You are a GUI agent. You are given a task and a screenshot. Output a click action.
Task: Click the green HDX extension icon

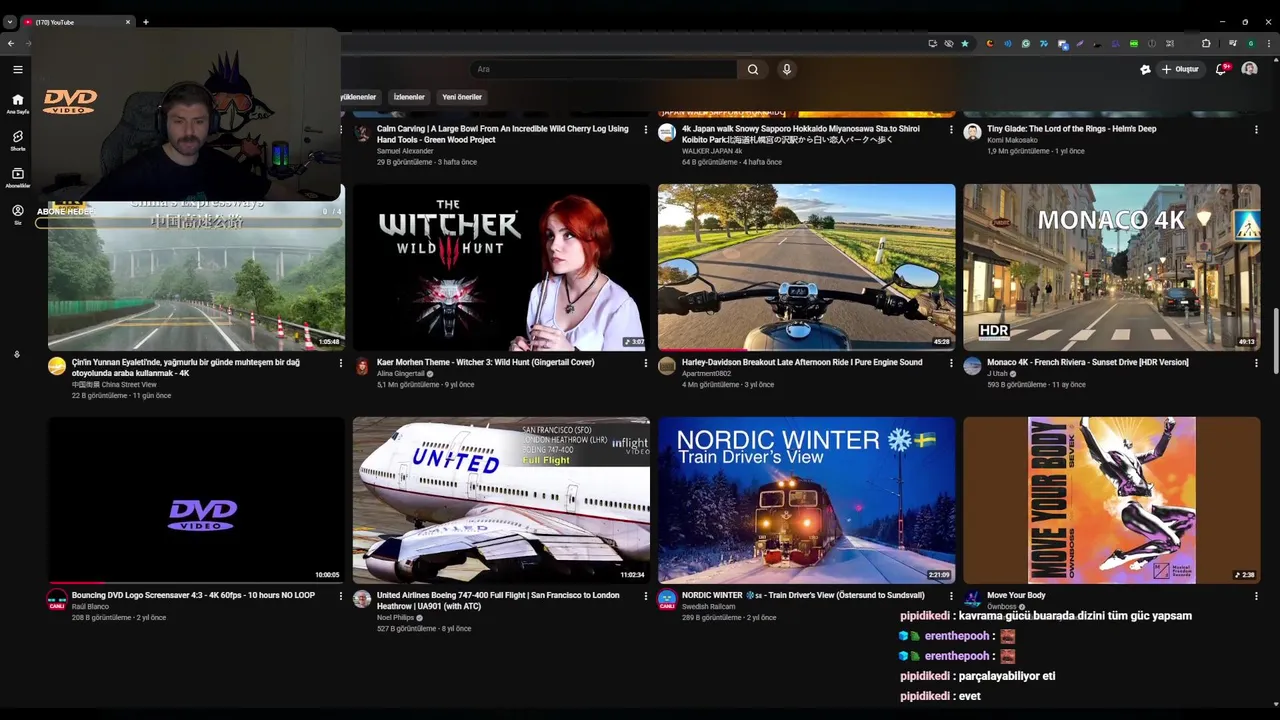click(1133, 43)
